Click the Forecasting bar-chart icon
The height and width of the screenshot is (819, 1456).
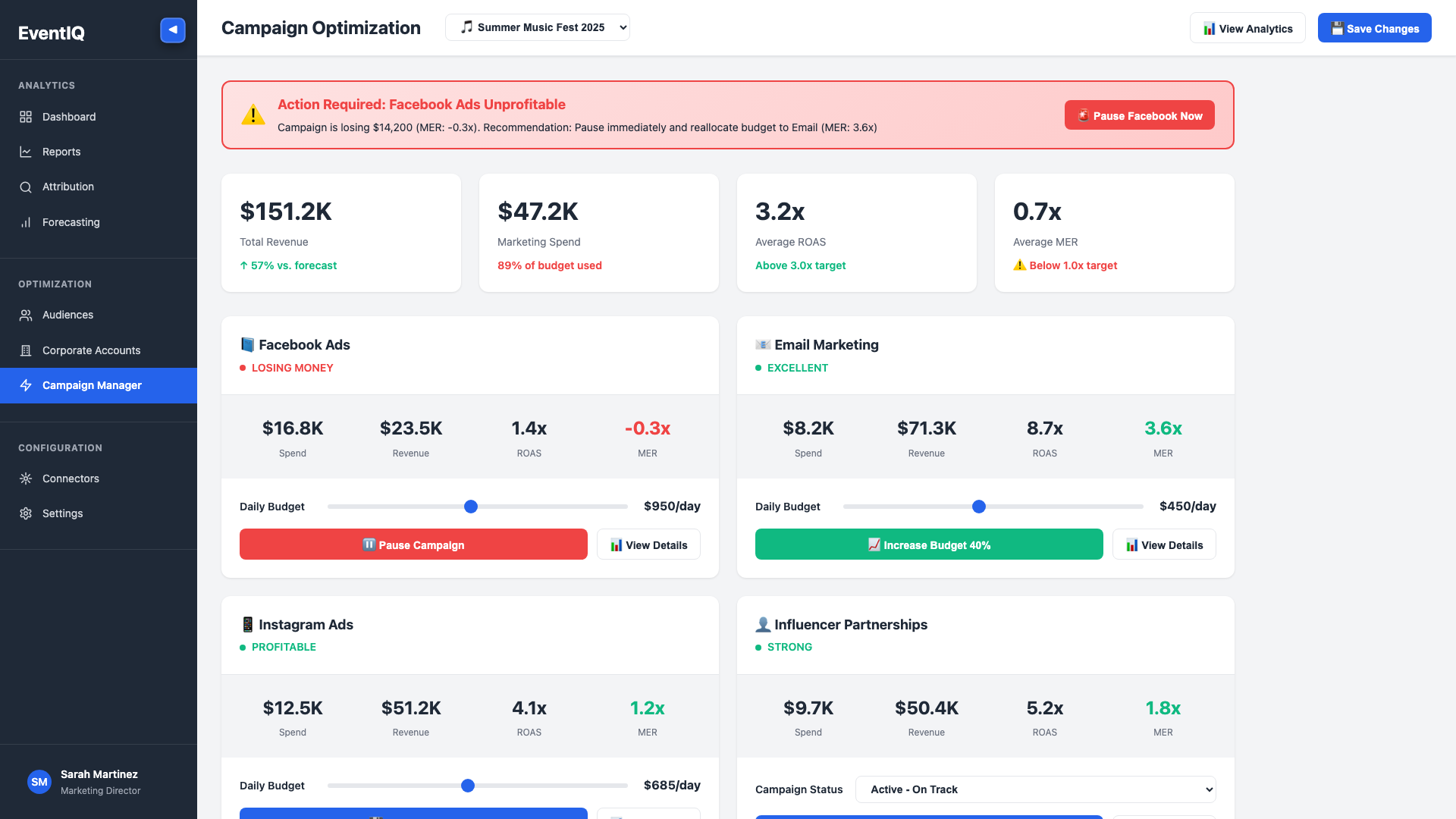[25, 222]
